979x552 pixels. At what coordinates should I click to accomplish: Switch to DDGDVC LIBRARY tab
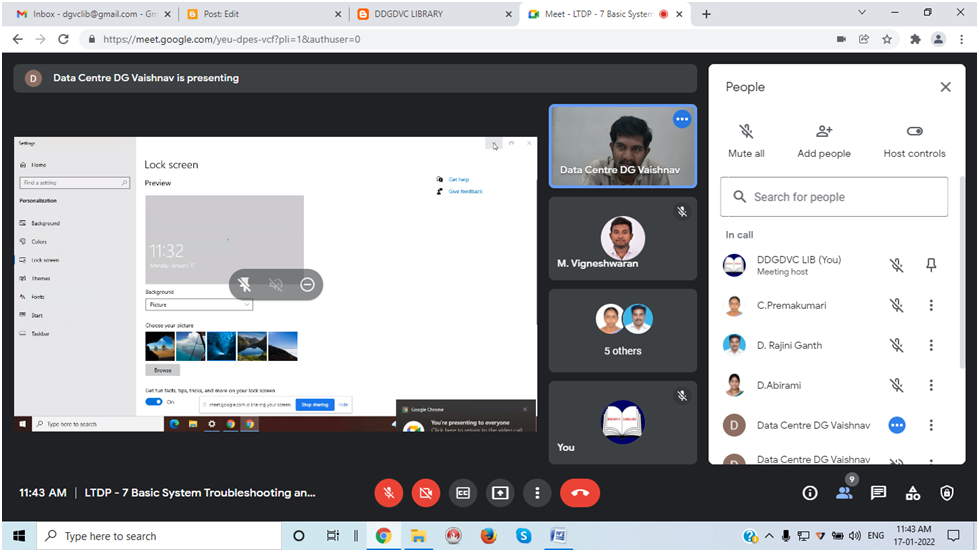(434, 14)
